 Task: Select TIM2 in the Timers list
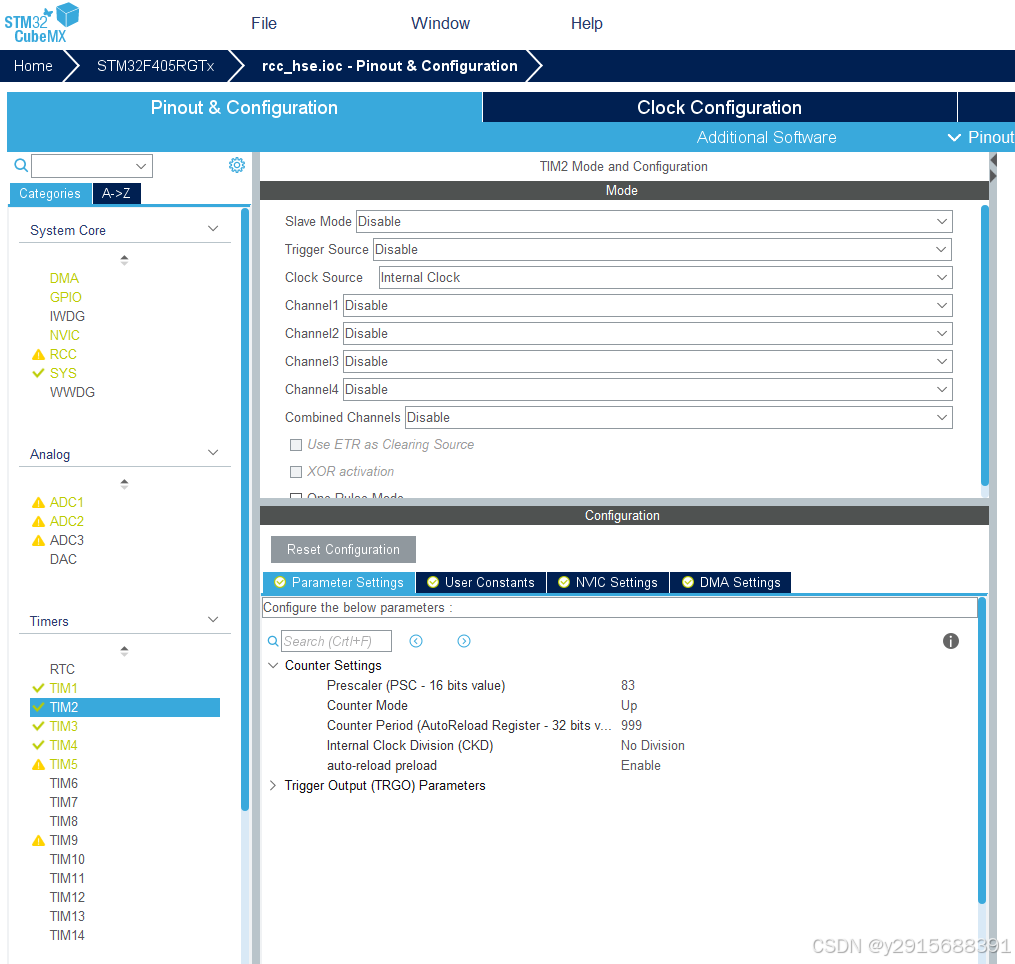[125, 707]
